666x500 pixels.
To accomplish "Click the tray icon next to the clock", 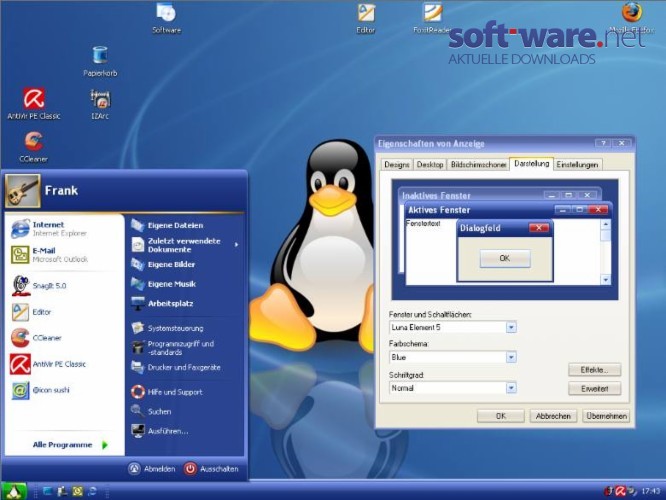I will tap(632, 491).
